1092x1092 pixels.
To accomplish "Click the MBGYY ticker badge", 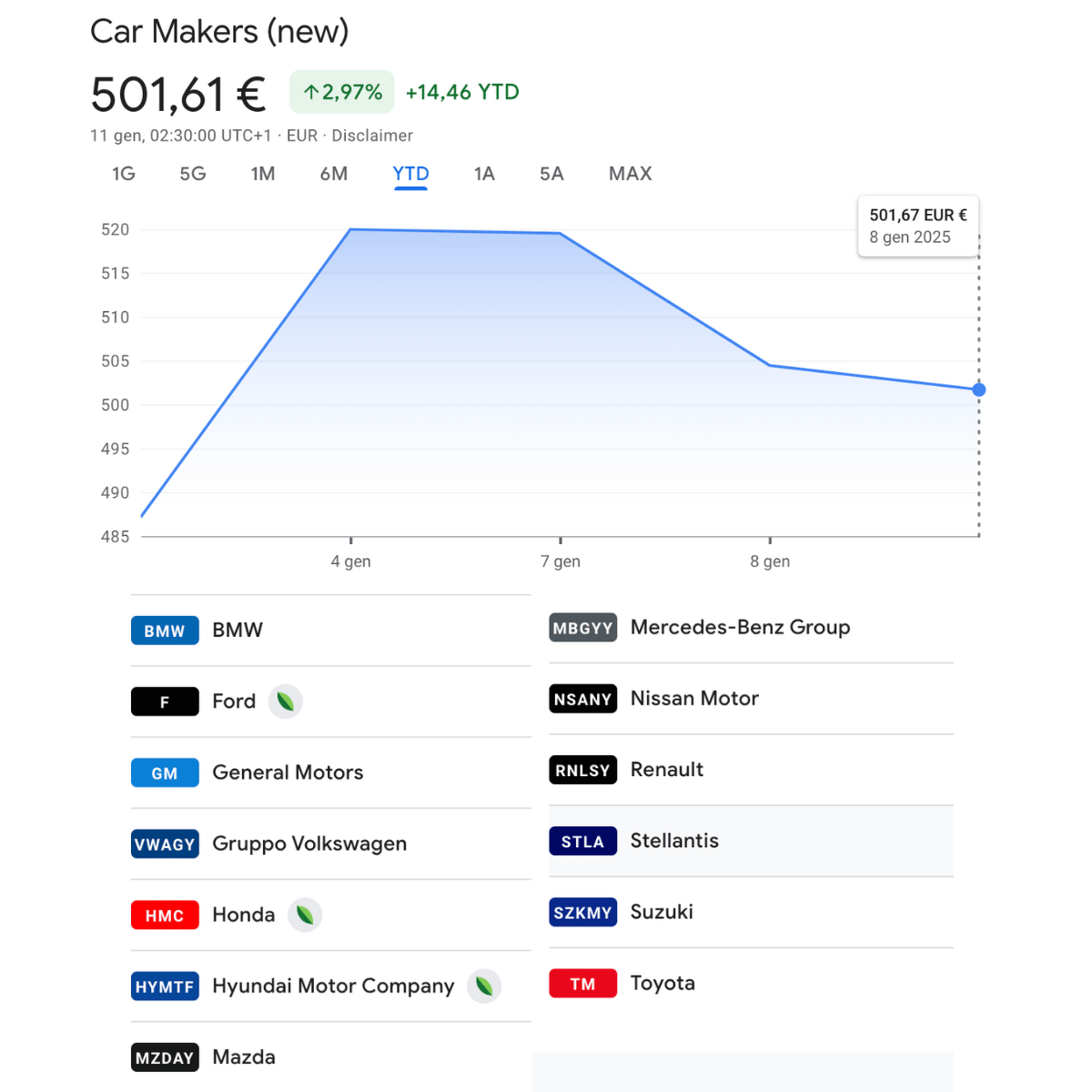I will (583, 628).
